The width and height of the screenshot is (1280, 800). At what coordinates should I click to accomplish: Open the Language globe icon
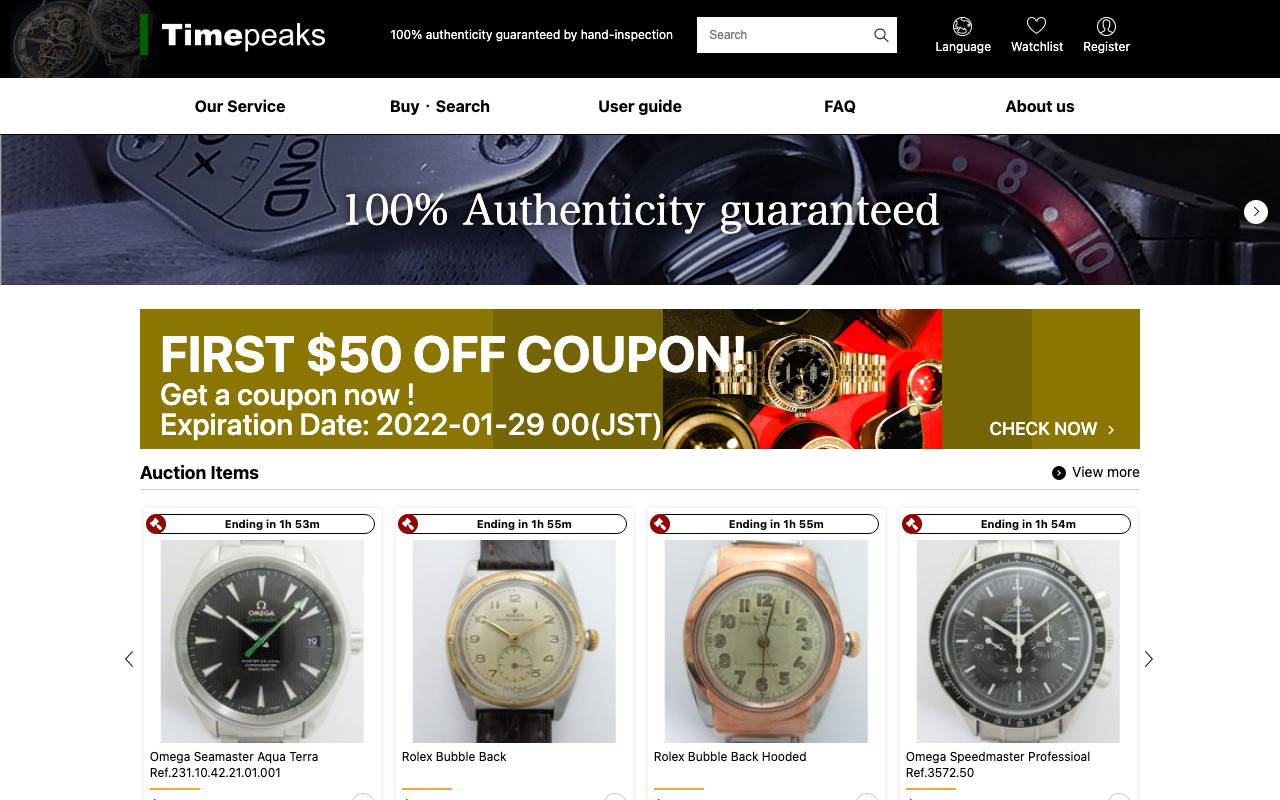click(962, 26)
